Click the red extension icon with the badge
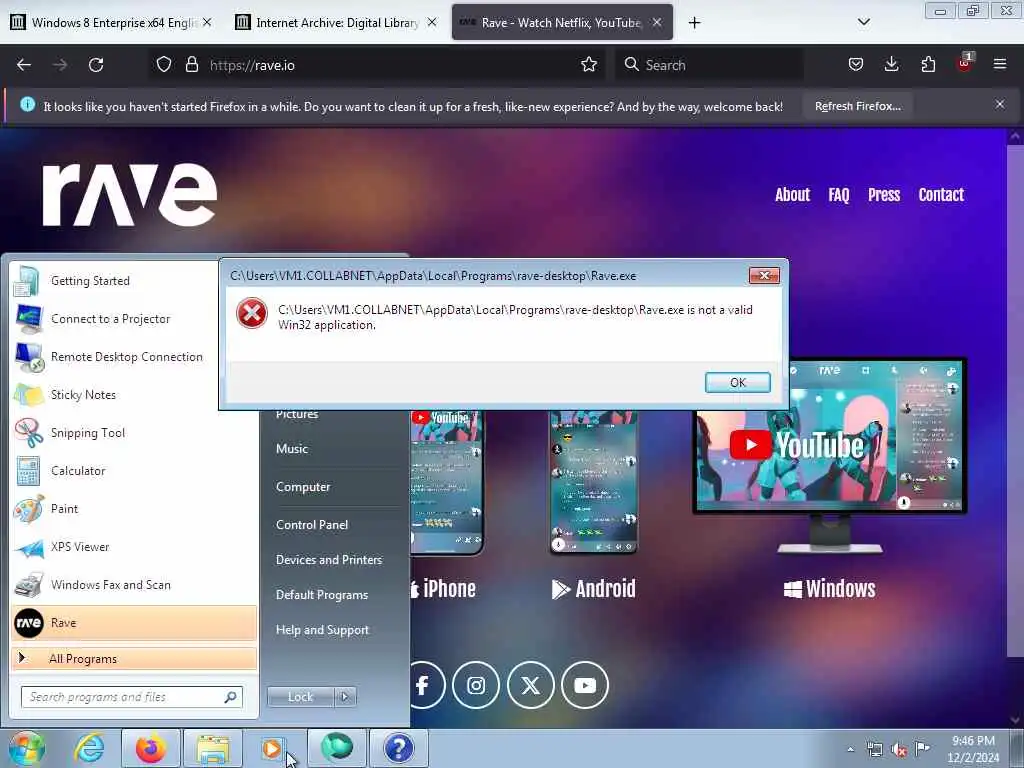 click(964, 63)
